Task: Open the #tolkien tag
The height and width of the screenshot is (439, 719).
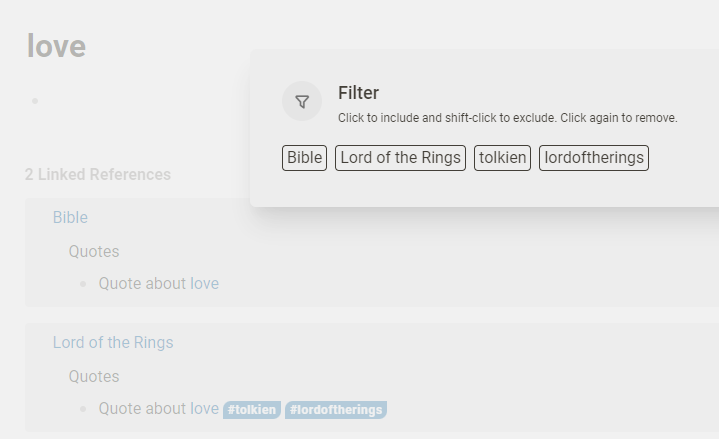Action: point(252,410)
